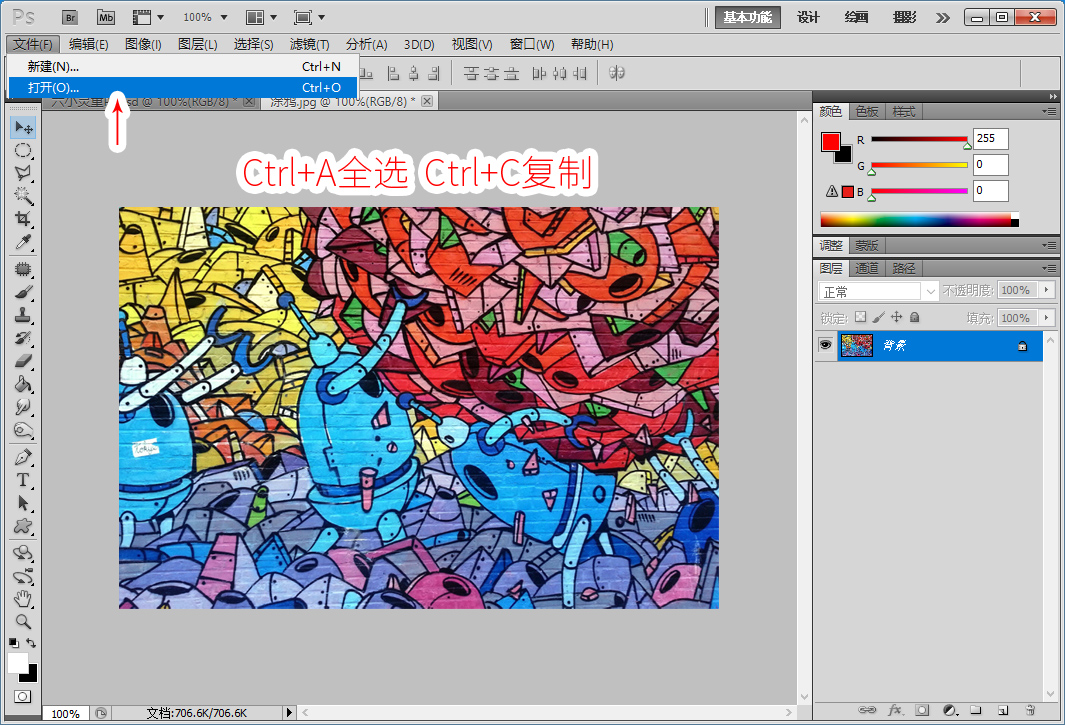
Task: Select the Move tool
Action: tap(23, 128)
